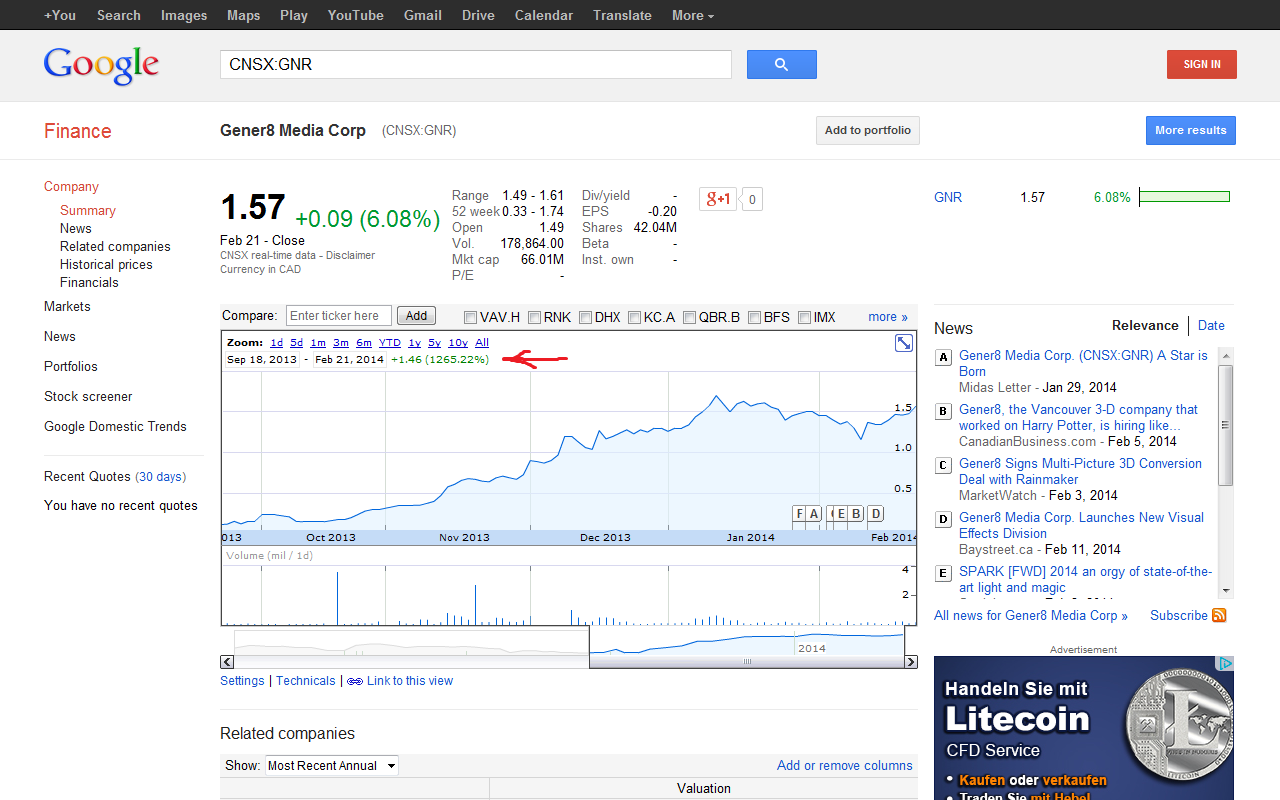The height and width of the screenshot is (800, 1280).
Task: Click Add to portfolio button
Action: (x=868, y=131)
